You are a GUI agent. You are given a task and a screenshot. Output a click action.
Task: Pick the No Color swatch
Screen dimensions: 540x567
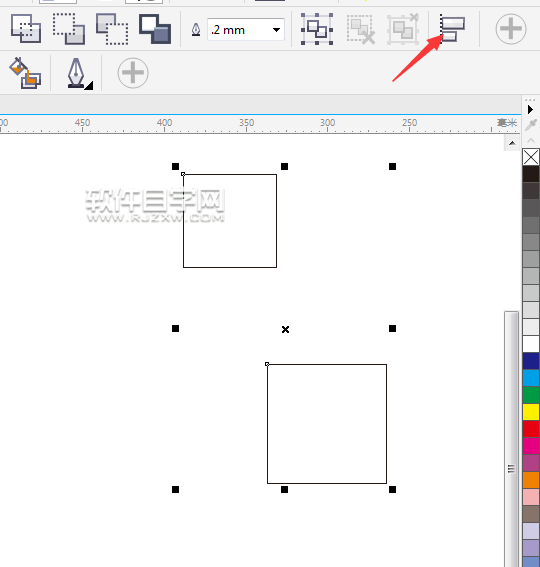(x=531, y=157)
